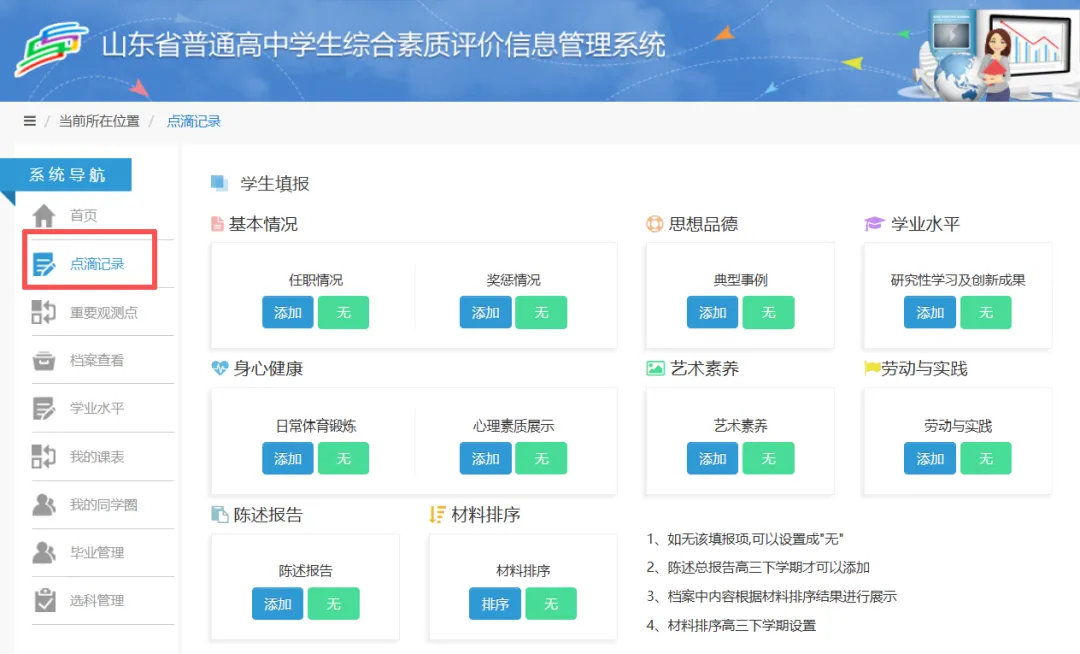Image resolution: width=1080 pixels, height=654 pixels.
Task: Click 无 in the 陈述报告 card
Action: (x=333, y=604)
